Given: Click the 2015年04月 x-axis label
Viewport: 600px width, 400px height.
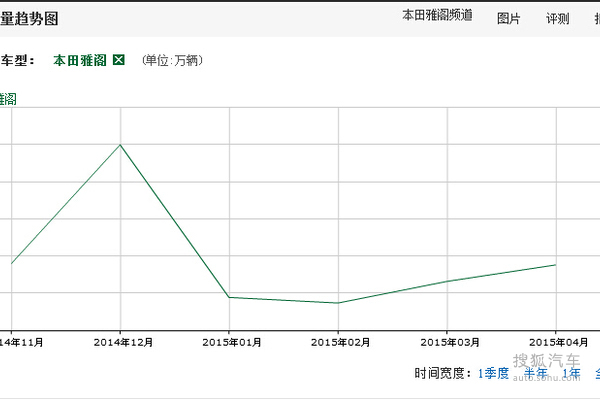Looking at the screenshot, I should point(556,342).
